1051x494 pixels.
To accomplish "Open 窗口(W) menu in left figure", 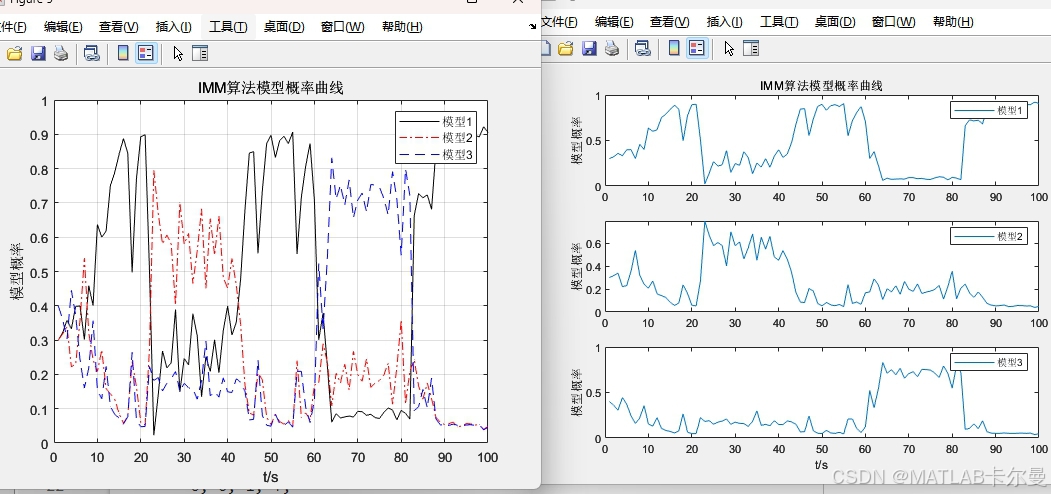I will click(x=343, y=27).
